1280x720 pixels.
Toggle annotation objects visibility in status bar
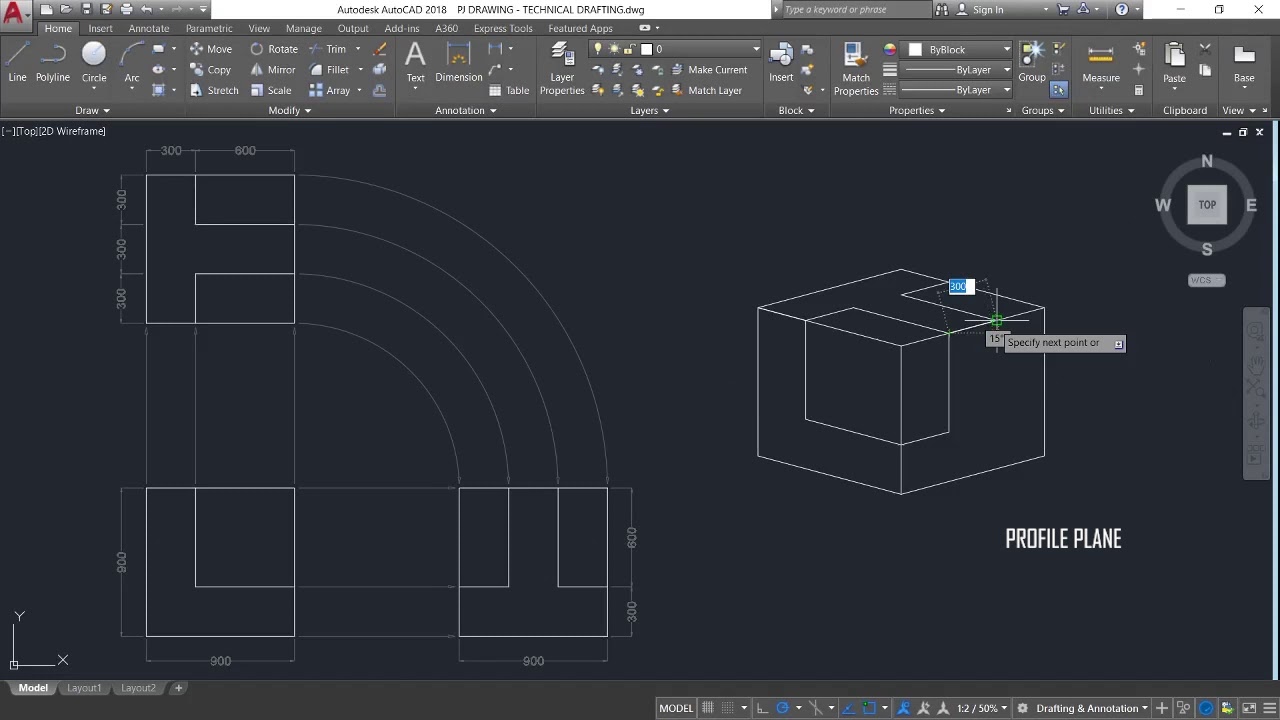(906, 708)
